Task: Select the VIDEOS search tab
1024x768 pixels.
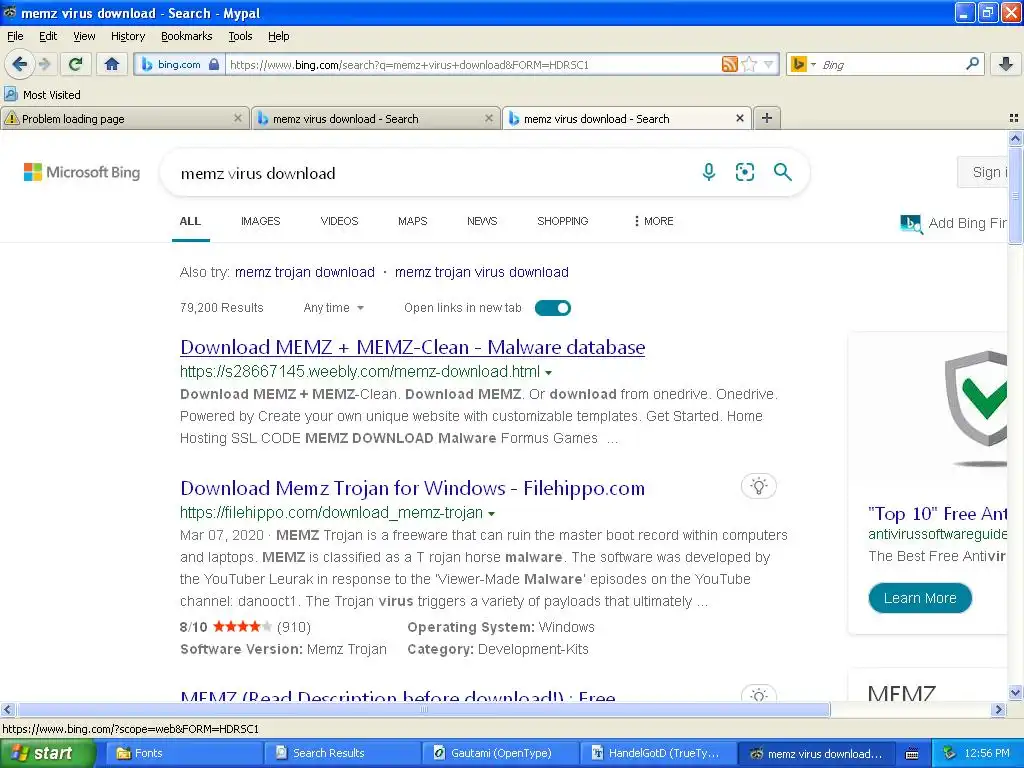Action: tap(340, 221)
